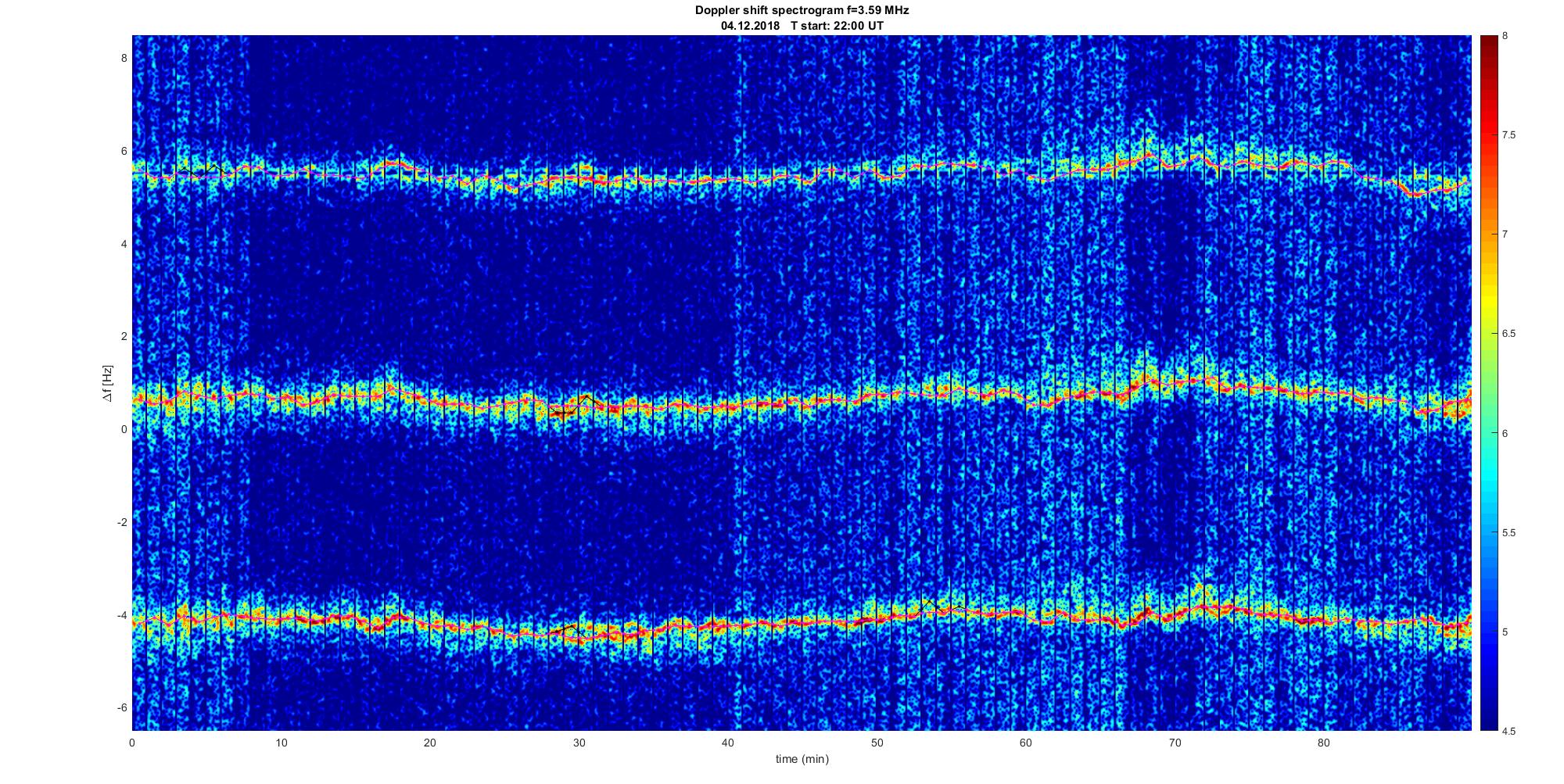Click the y-axis tick label '8'
Image resolution: width=1564 pixels, height=784 pixels.
[124, 59]
